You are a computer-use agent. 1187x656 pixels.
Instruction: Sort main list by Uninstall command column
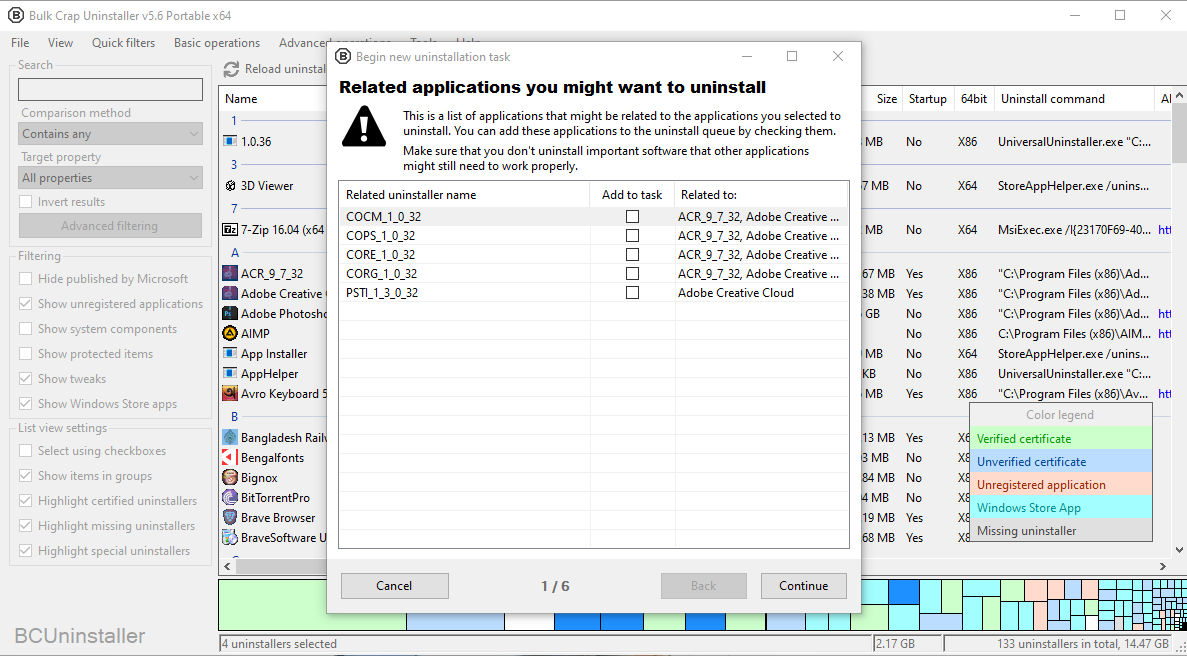click(1073, 98)
